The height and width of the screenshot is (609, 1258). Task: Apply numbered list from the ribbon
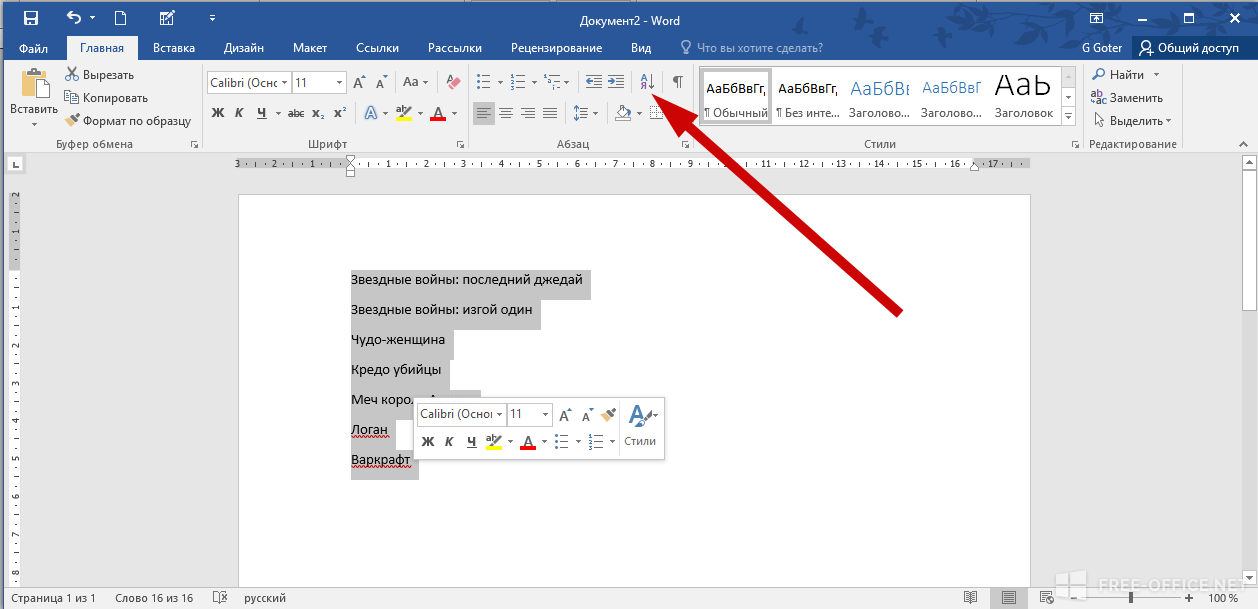tap(517, 82)
